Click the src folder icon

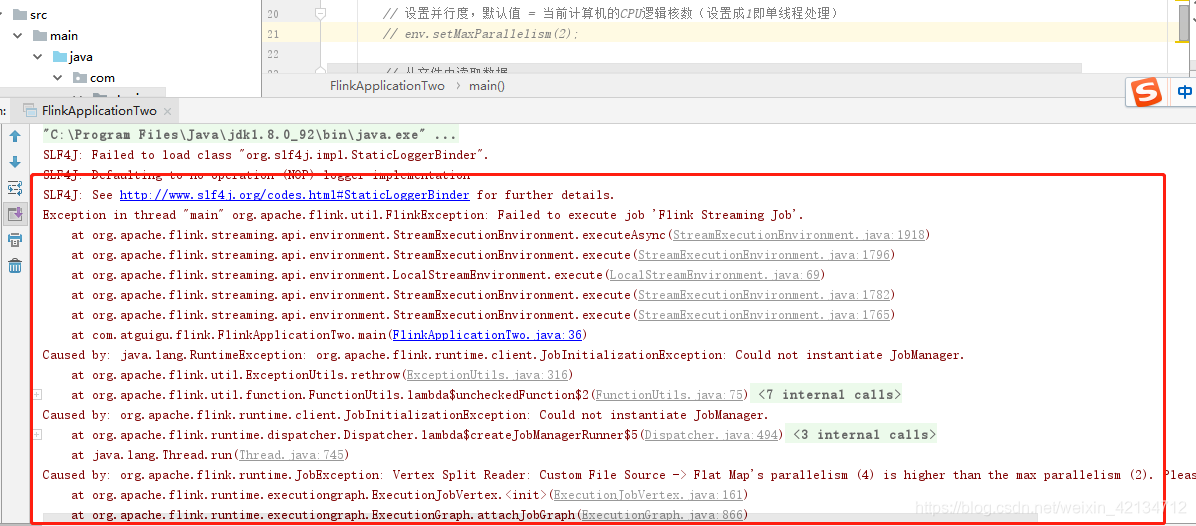click(x=20, y=14)
